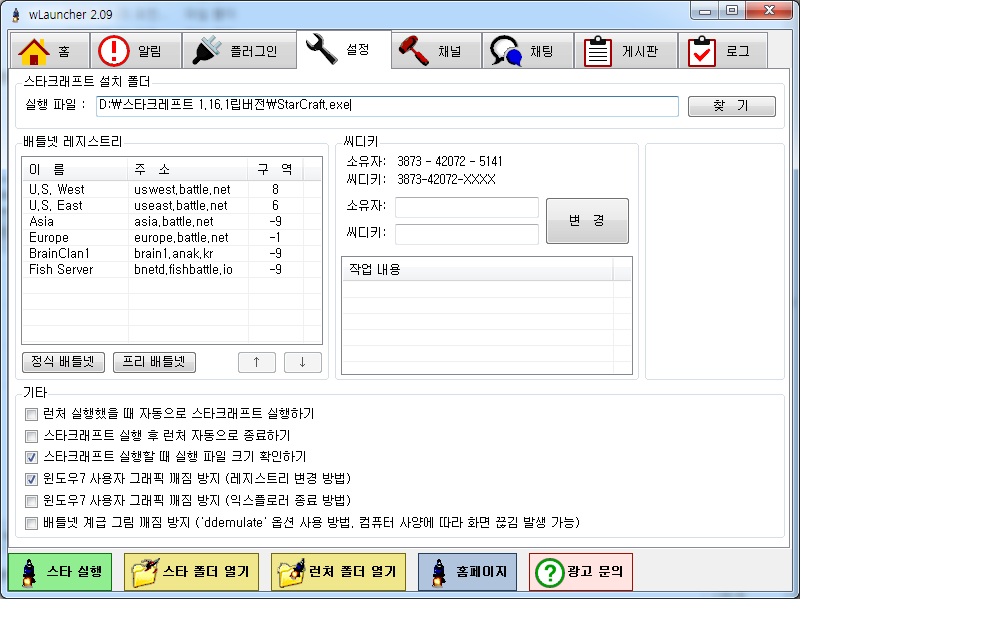
Task: Click the plug icon for 플러그인
Action: click(206, 51)
